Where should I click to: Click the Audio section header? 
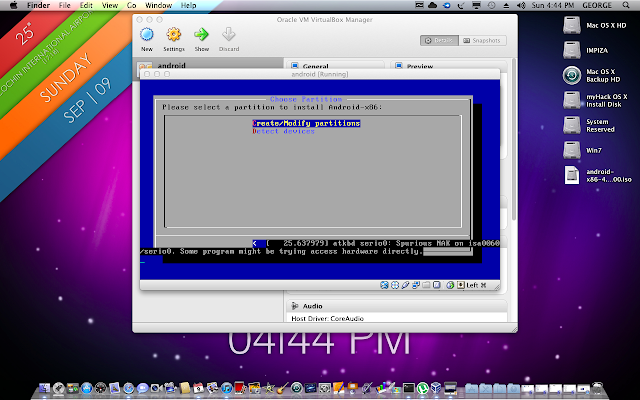coord(313,306)
